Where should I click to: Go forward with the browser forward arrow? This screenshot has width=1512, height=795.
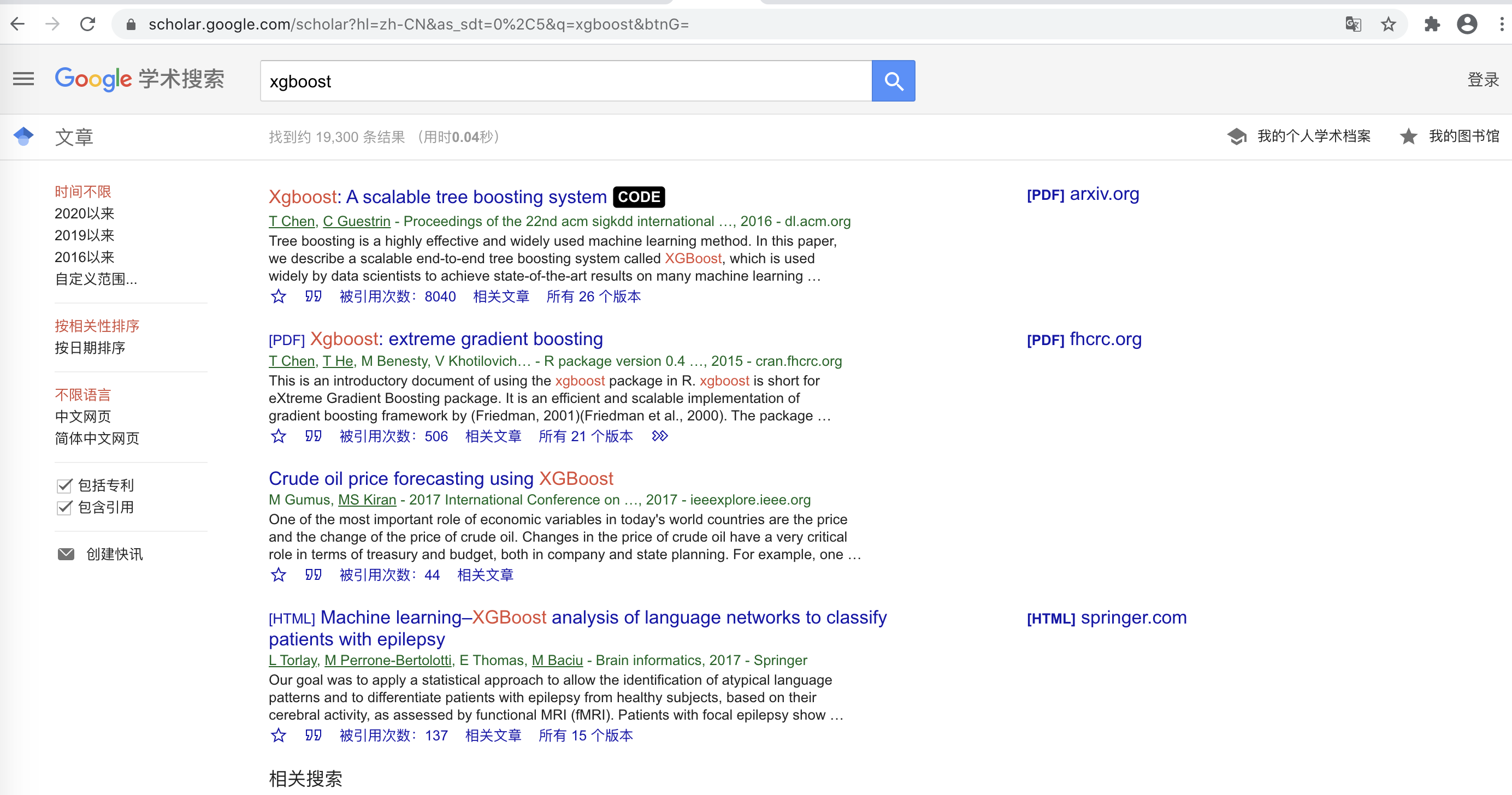pyautogui.click(x=52, y=24)
